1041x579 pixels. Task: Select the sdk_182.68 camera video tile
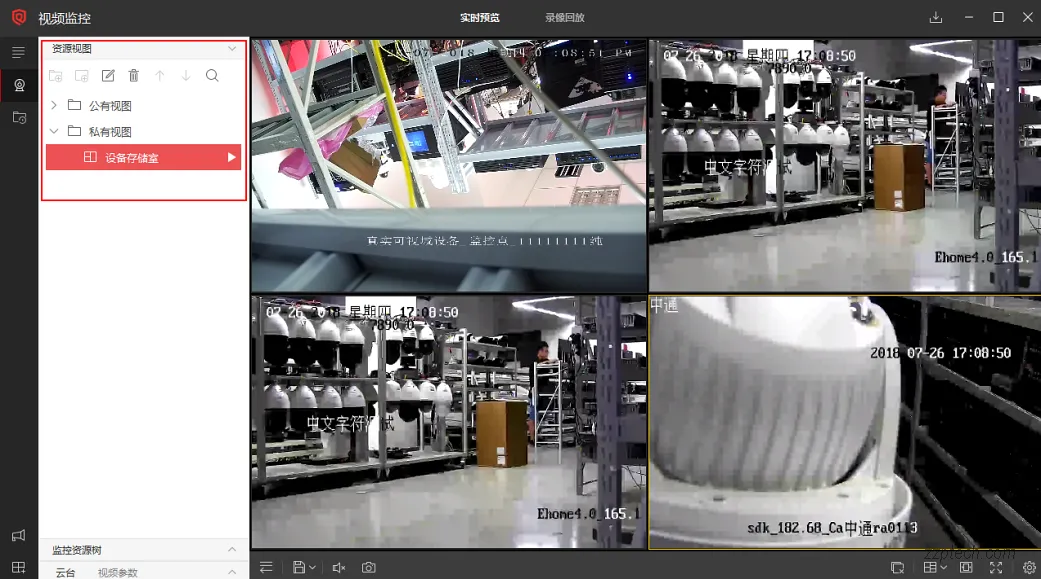pyautogui.click(x=844, y=421)
